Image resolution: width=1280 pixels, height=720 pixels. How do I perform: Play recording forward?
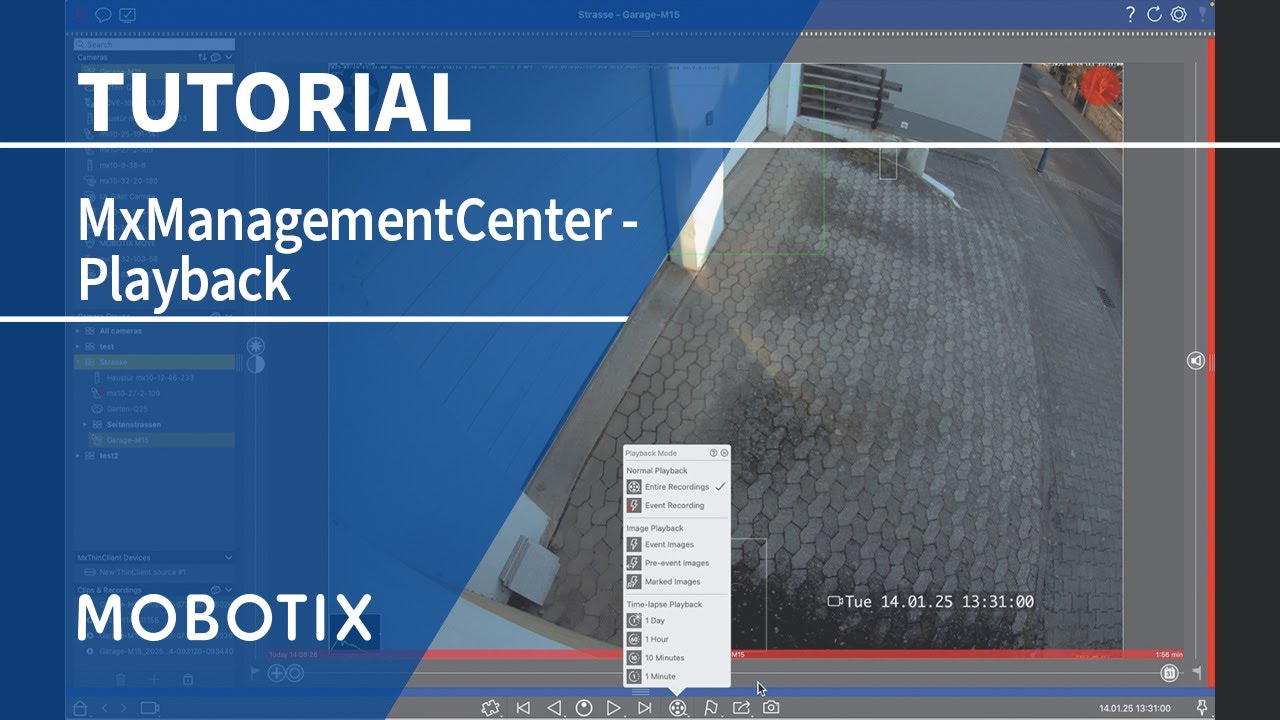[614, 708]
